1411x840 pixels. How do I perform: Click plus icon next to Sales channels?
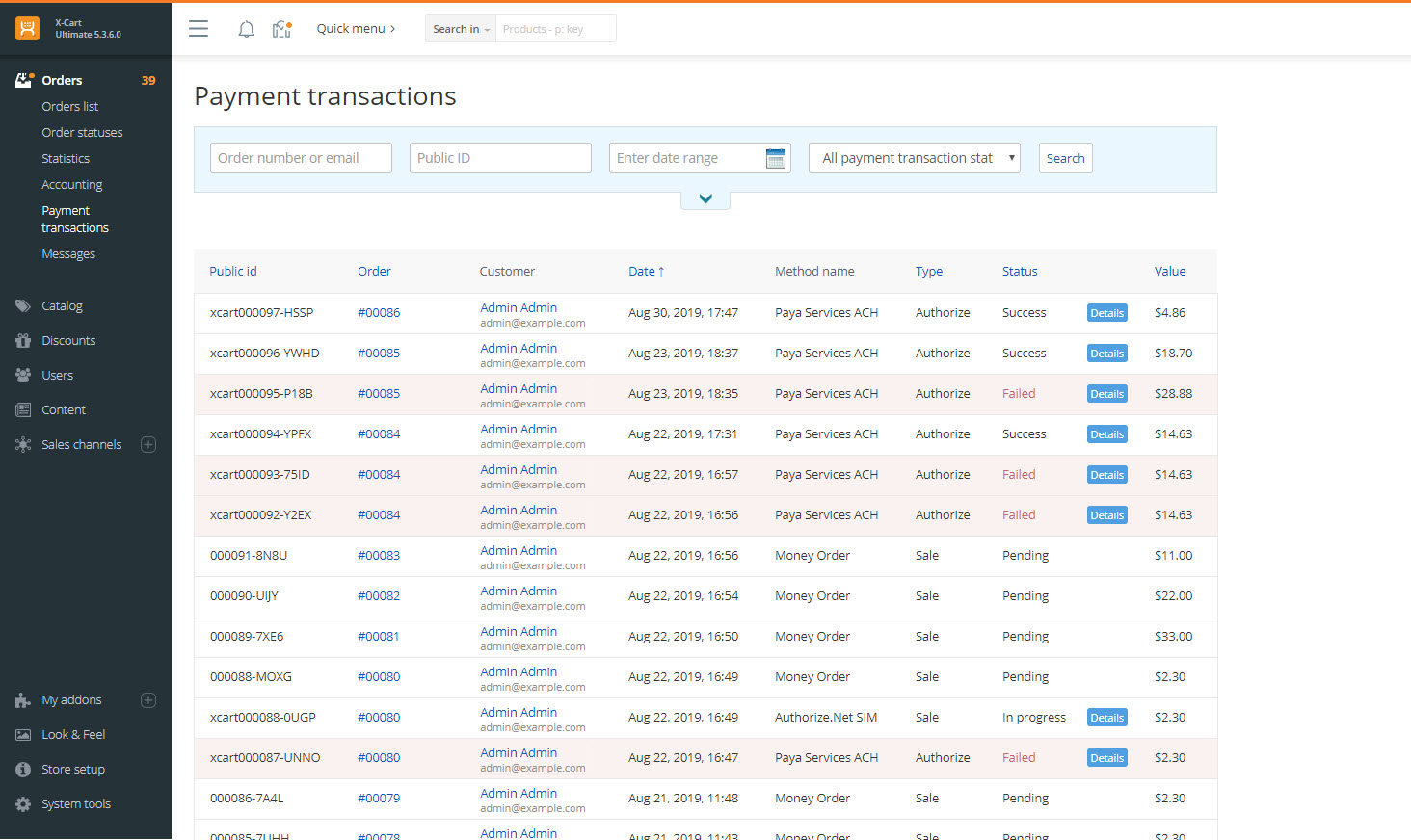coord(148,445)
